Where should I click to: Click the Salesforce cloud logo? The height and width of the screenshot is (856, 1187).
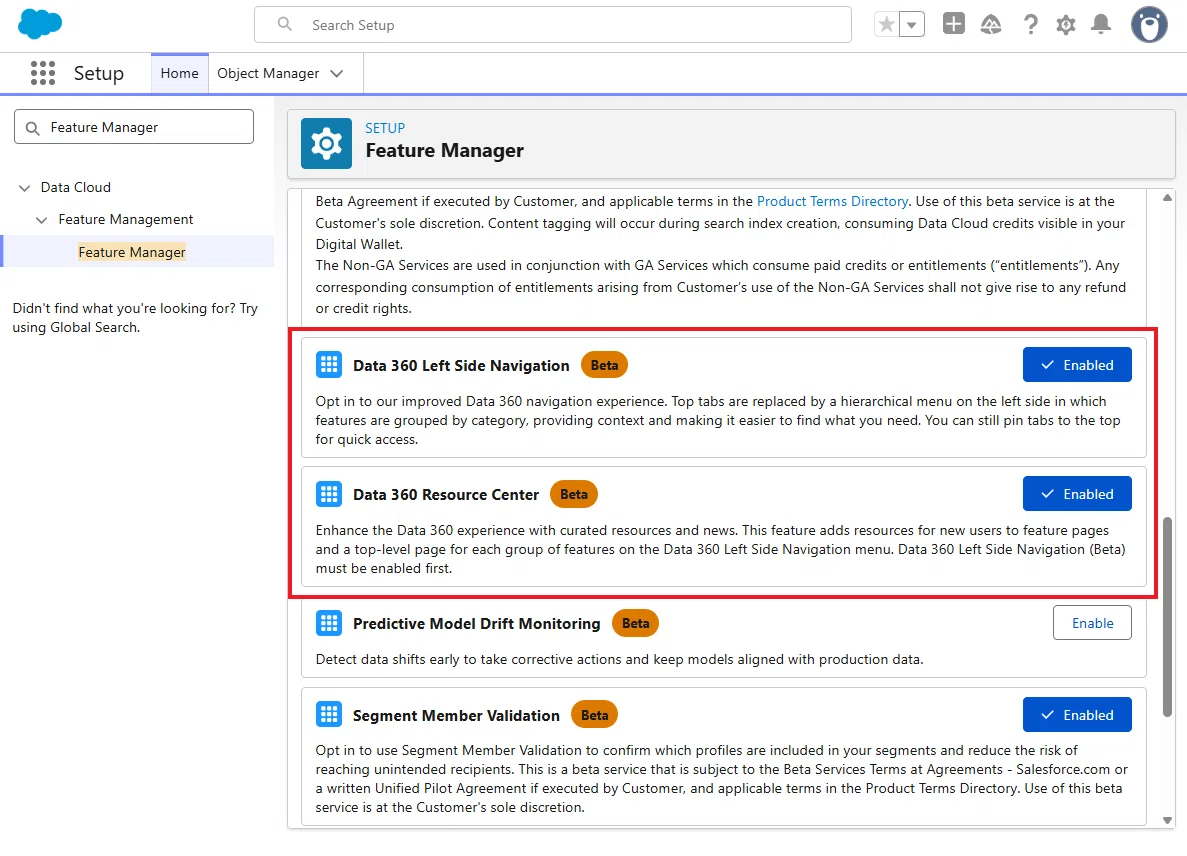click(x=39, y=24)
